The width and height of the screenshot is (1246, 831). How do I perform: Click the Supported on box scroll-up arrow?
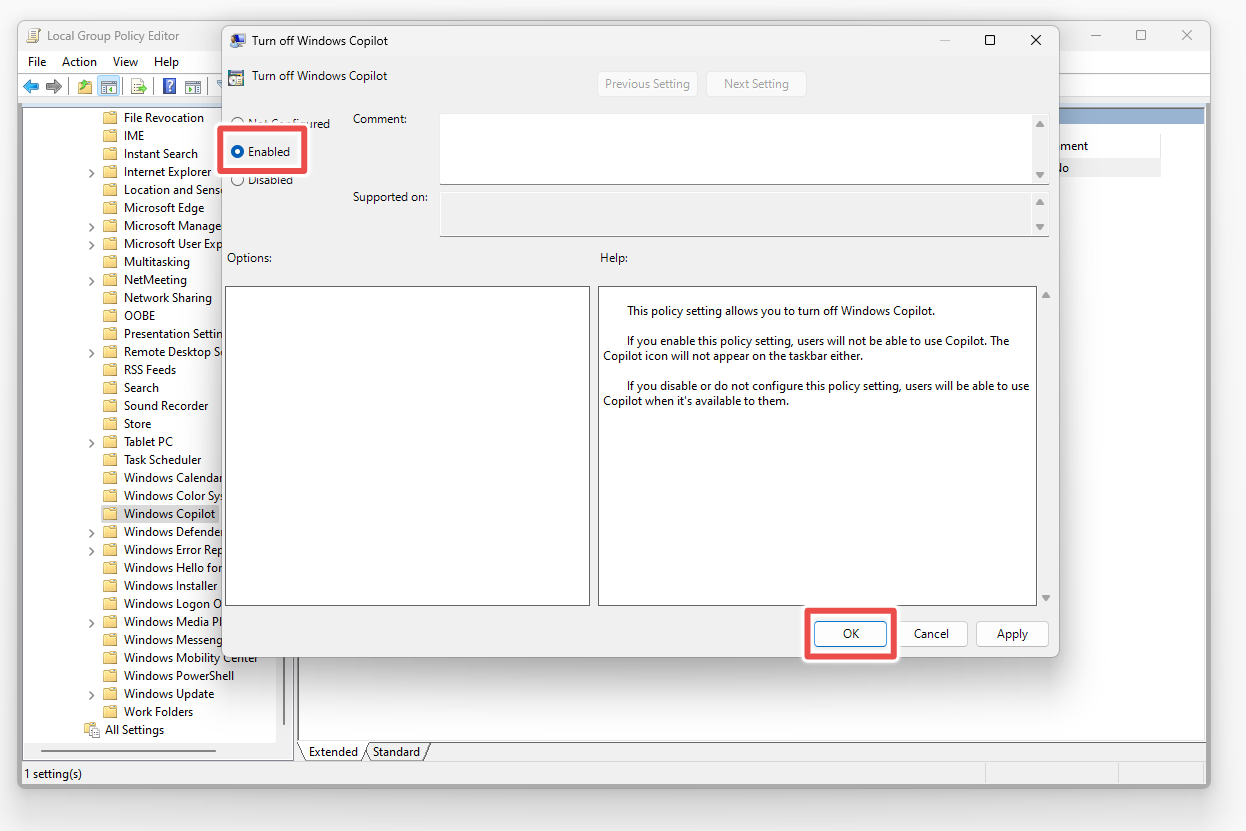click(1040, 202)
